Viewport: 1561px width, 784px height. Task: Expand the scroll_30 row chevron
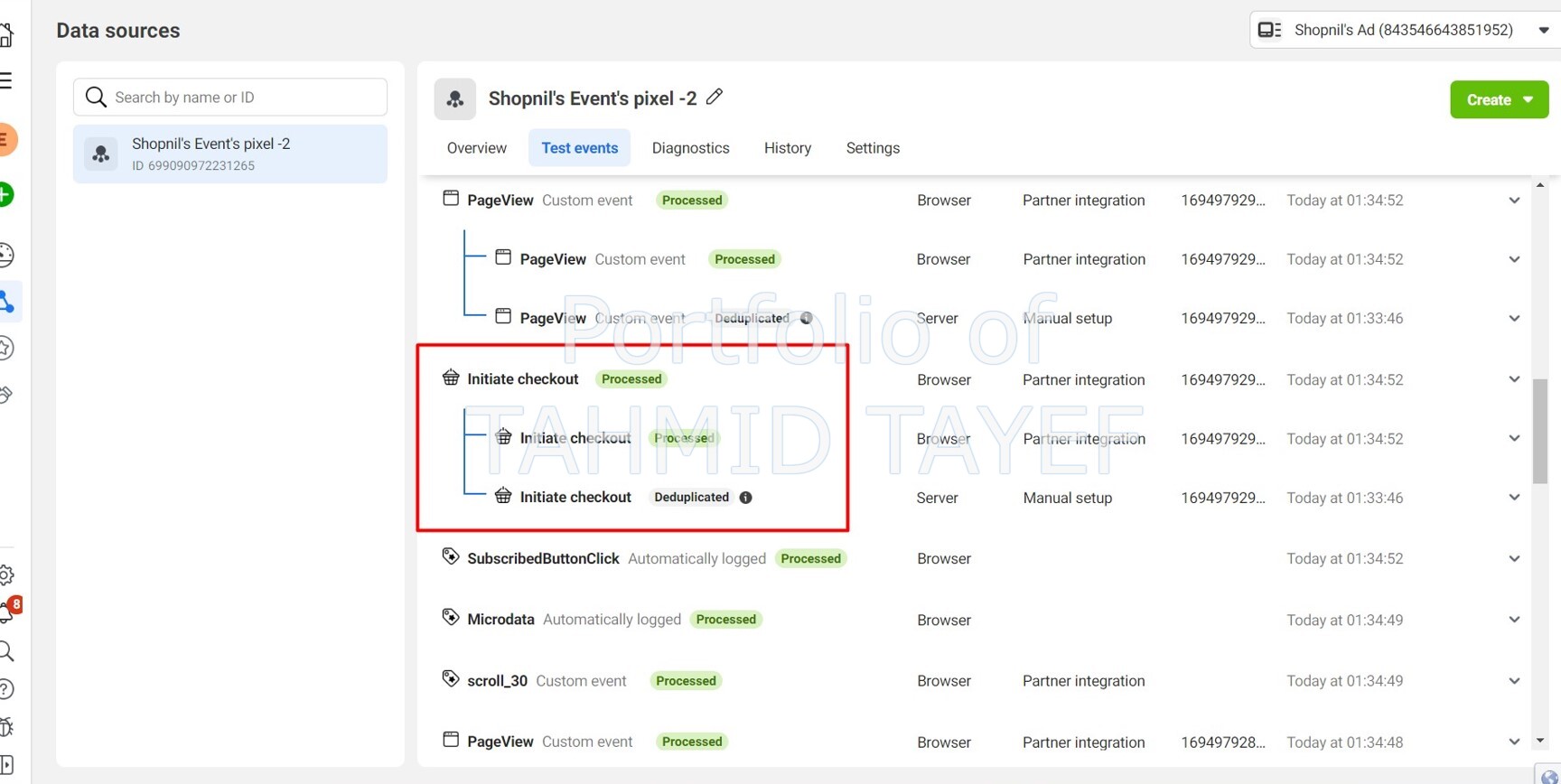click(1514, 681)
